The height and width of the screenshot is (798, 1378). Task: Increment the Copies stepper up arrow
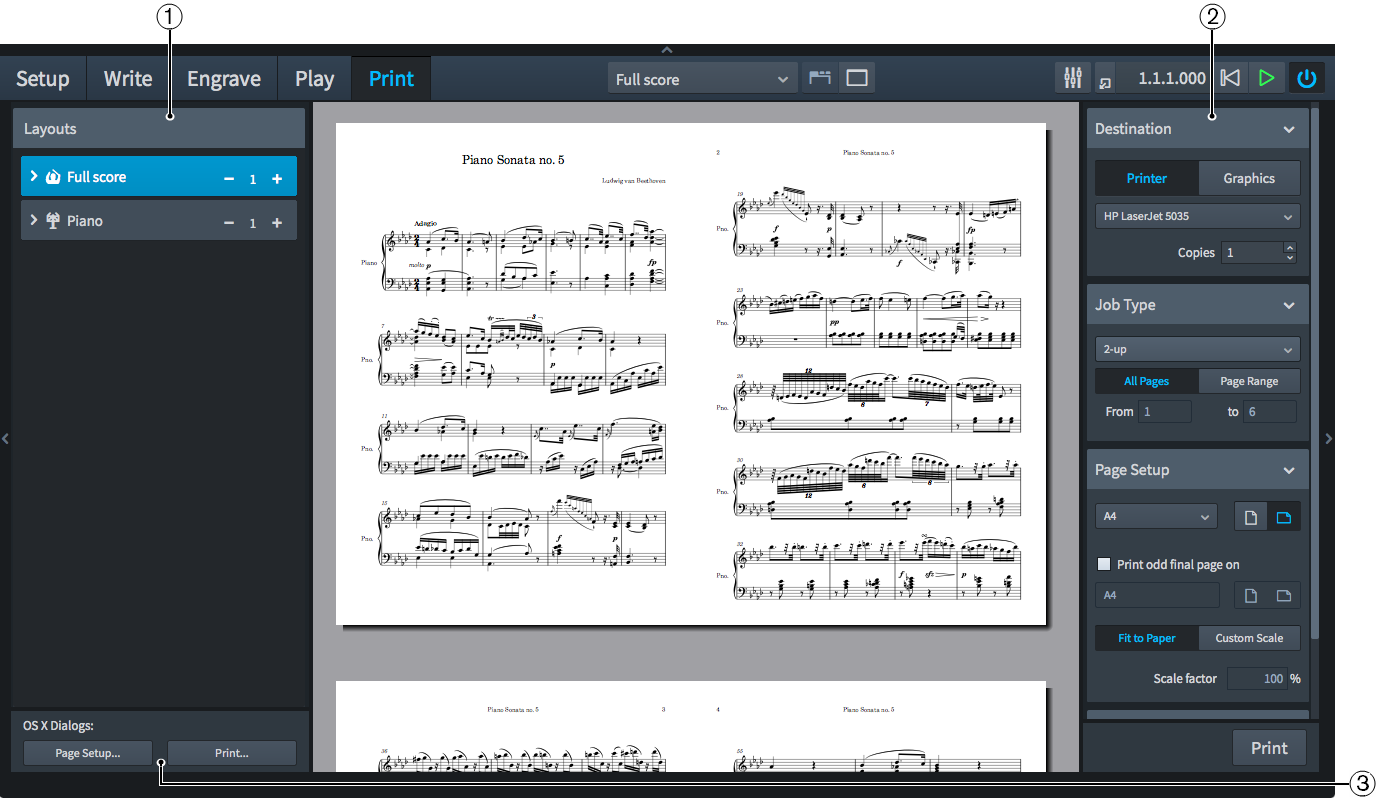[x=1290, y=248]
